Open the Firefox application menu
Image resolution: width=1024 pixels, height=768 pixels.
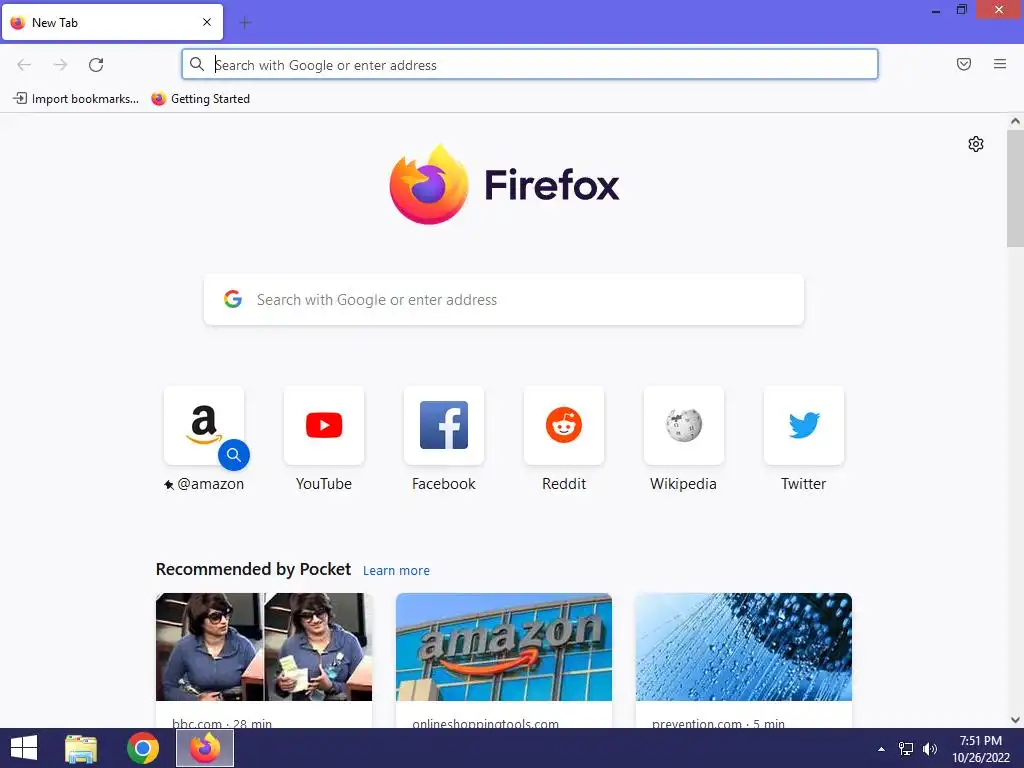[1000, 64]
